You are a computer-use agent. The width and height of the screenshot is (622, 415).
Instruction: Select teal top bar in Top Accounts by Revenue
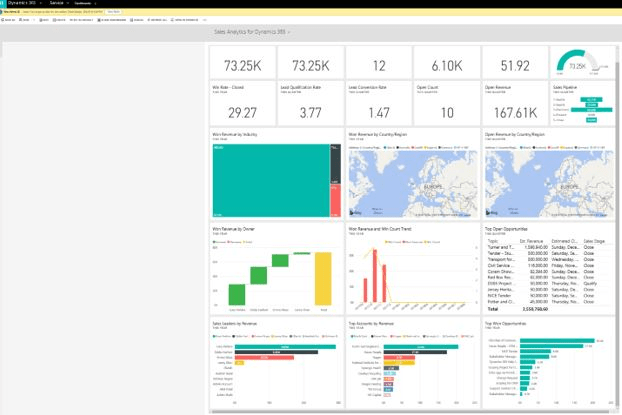tap(421, 347)
